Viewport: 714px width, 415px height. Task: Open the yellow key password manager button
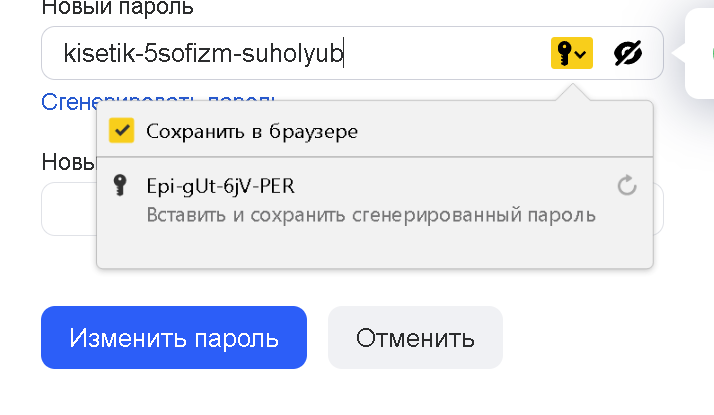tap(571, 53)
